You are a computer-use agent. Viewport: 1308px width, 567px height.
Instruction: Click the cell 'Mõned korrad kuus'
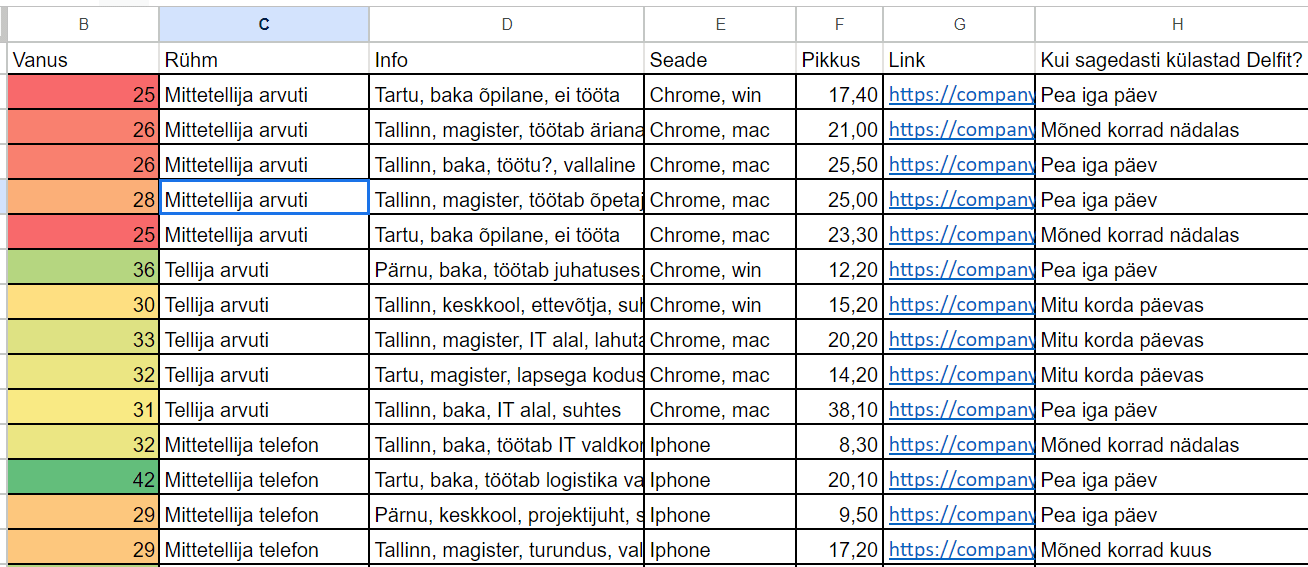pyautogui.click(x=1172, y=550)
